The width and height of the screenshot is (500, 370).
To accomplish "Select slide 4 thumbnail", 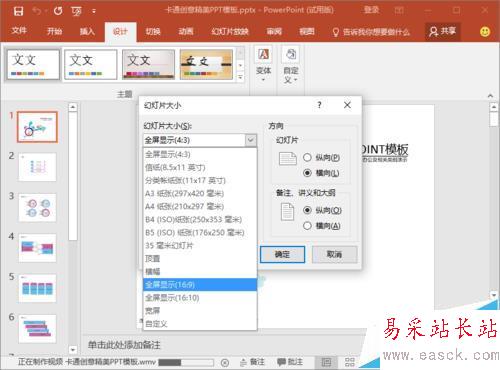I will [37, 248].
